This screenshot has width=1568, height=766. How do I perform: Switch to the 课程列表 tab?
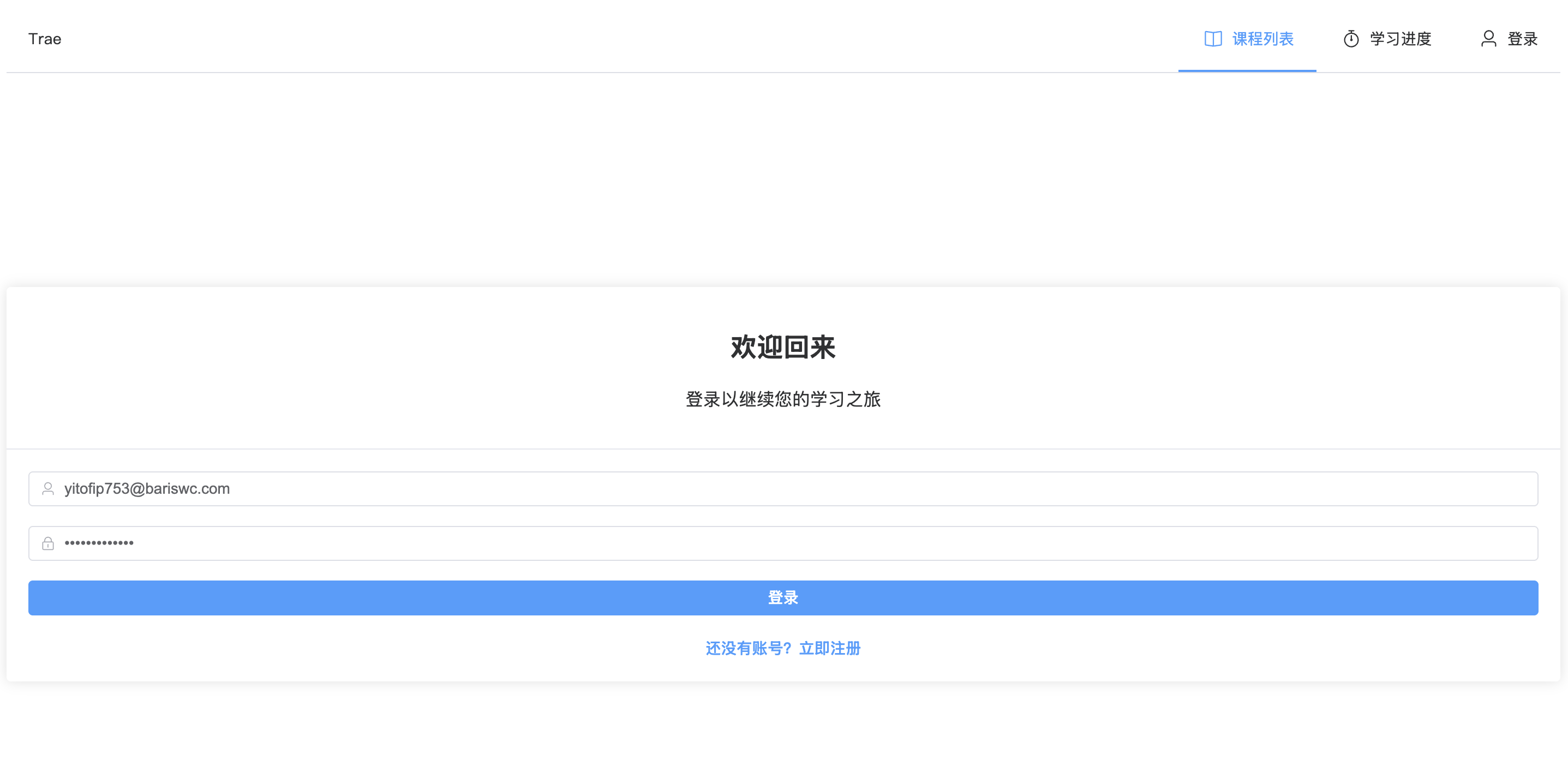[1262, 39]
